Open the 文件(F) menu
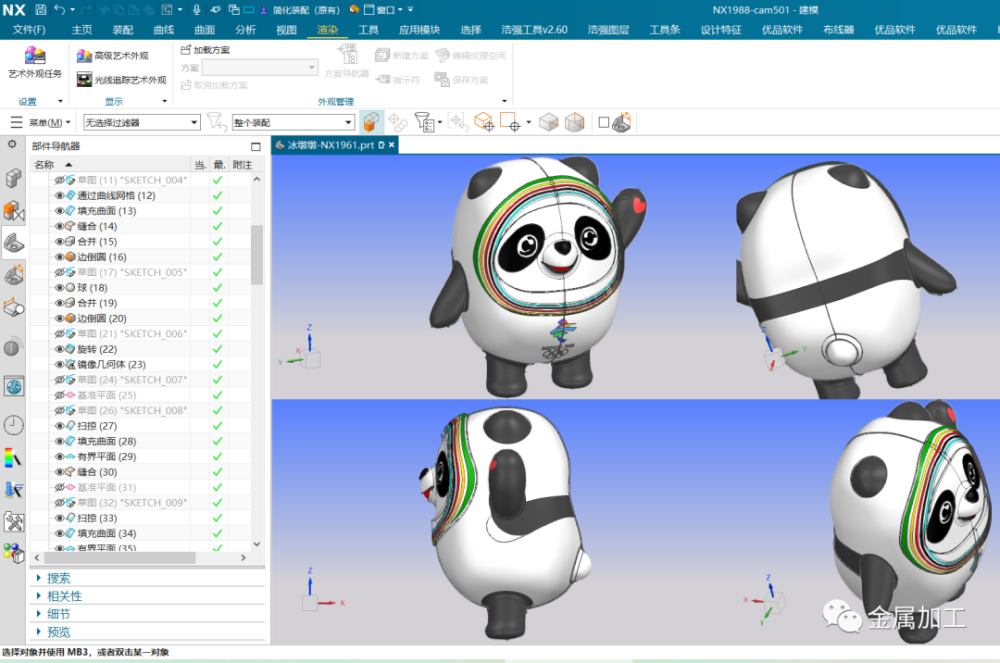 click(x=29, y=29)
